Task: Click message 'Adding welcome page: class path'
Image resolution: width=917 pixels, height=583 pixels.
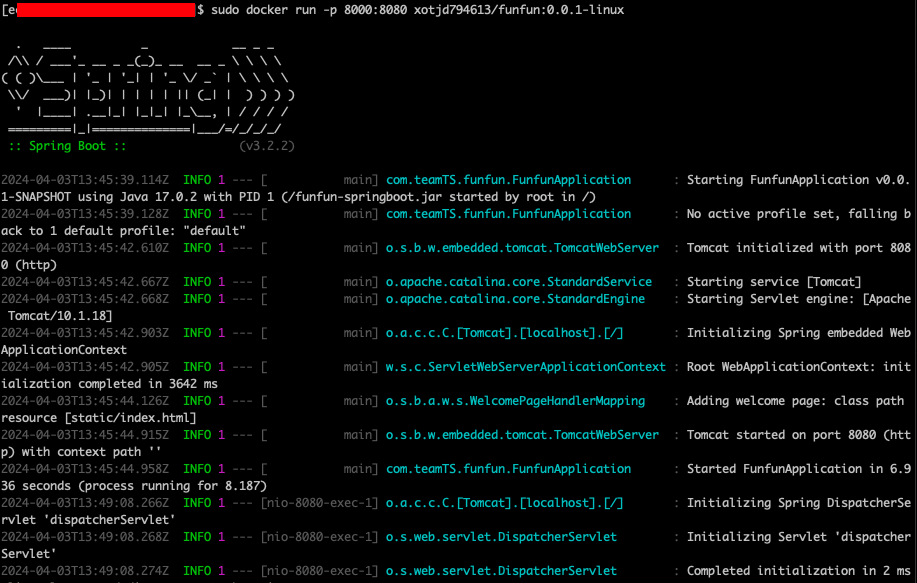Action: [x=795, y=401]
